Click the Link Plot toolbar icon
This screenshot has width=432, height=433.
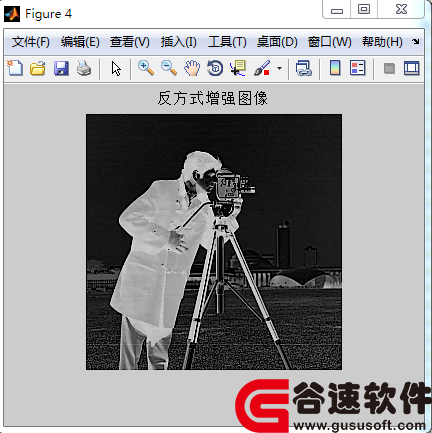click(x=304, y=68)
